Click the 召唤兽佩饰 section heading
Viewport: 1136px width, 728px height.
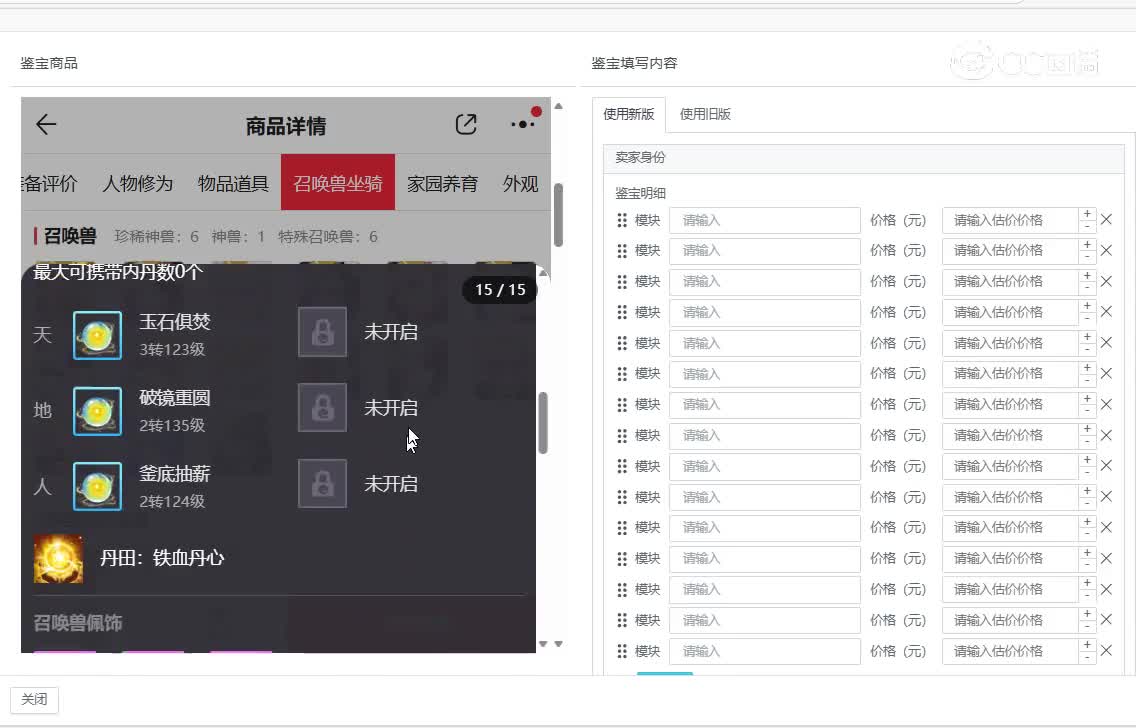point(78,623)
